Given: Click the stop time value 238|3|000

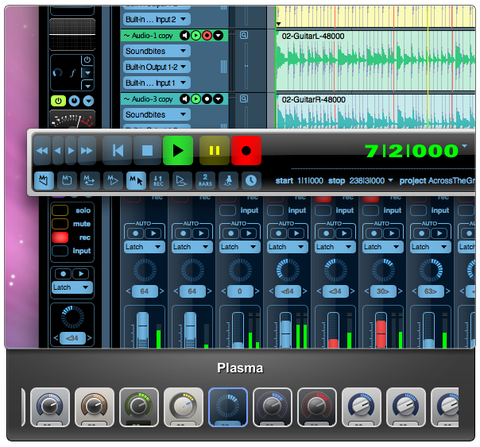Looking at the screenshot, I should click(367, 181).
